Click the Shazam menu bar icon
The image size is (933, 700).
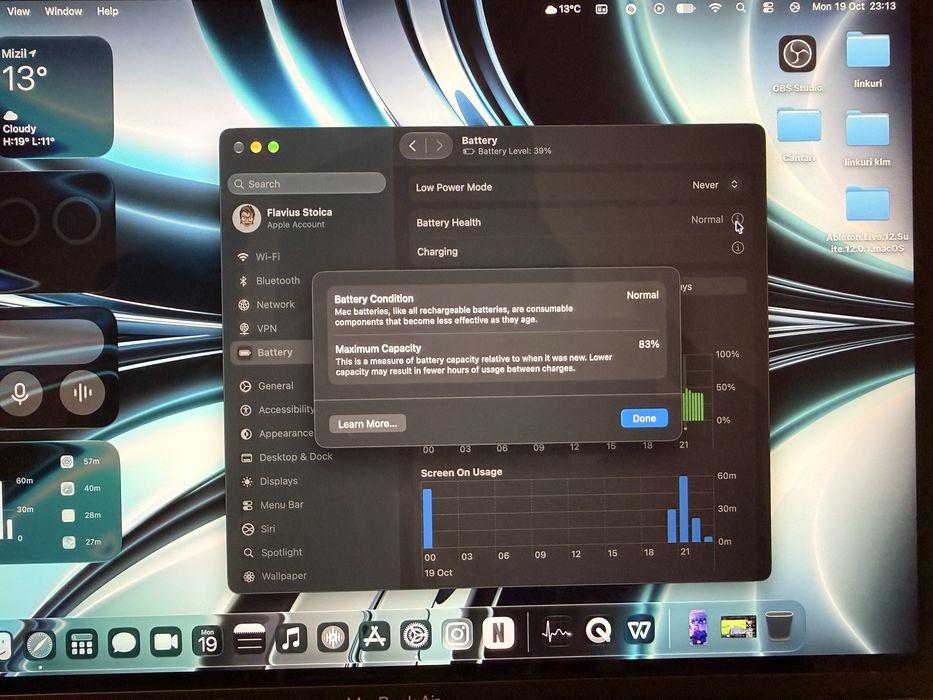tap(630, 9)
